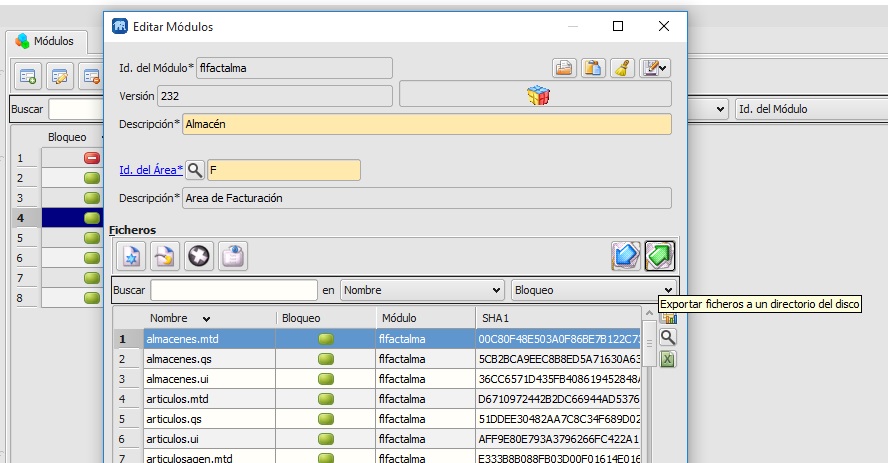The height and width of the screenshot is (463, 888).
Task: Select the articulosagen.mtd file name
Action: pos(189,458)
